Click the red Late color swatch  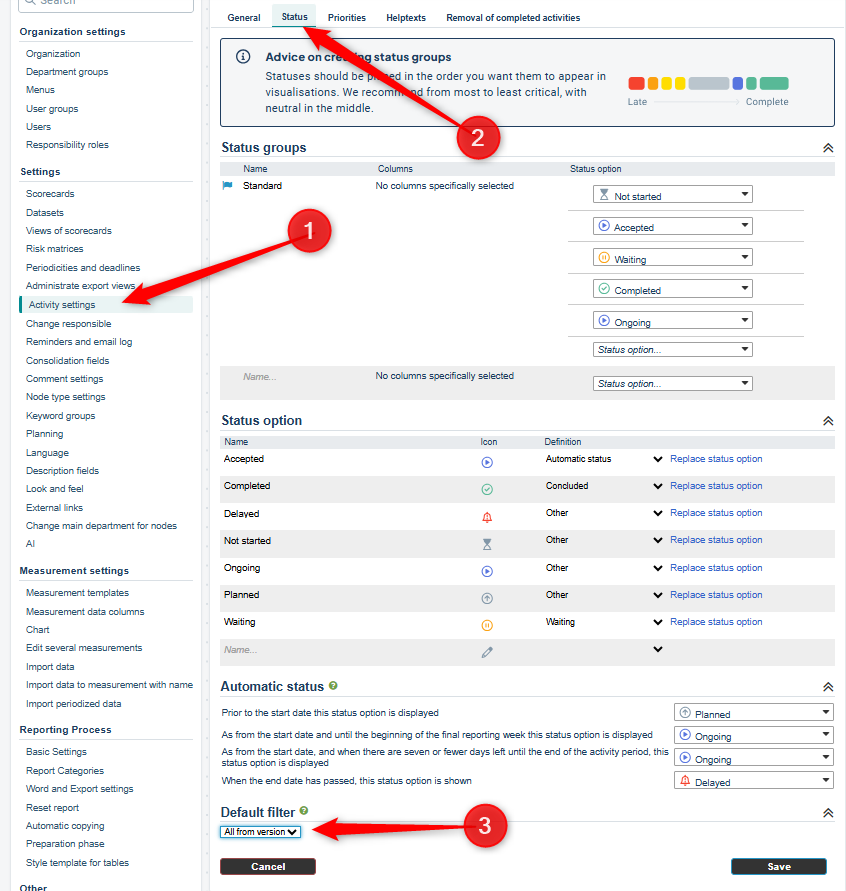click(x=636, y=84)
